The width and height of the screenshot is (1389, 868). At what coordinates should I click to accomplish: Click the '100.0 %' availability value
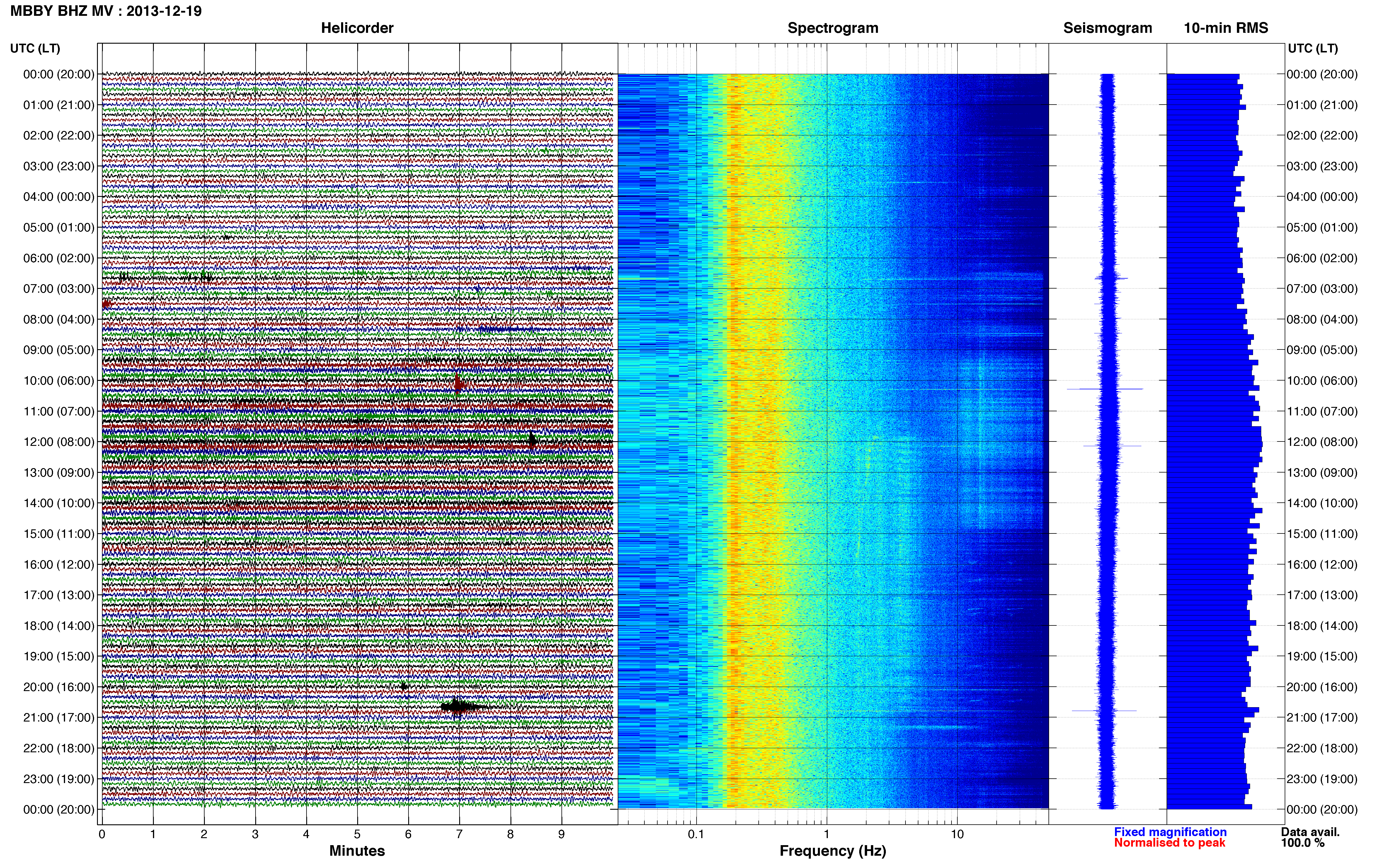1302,843
